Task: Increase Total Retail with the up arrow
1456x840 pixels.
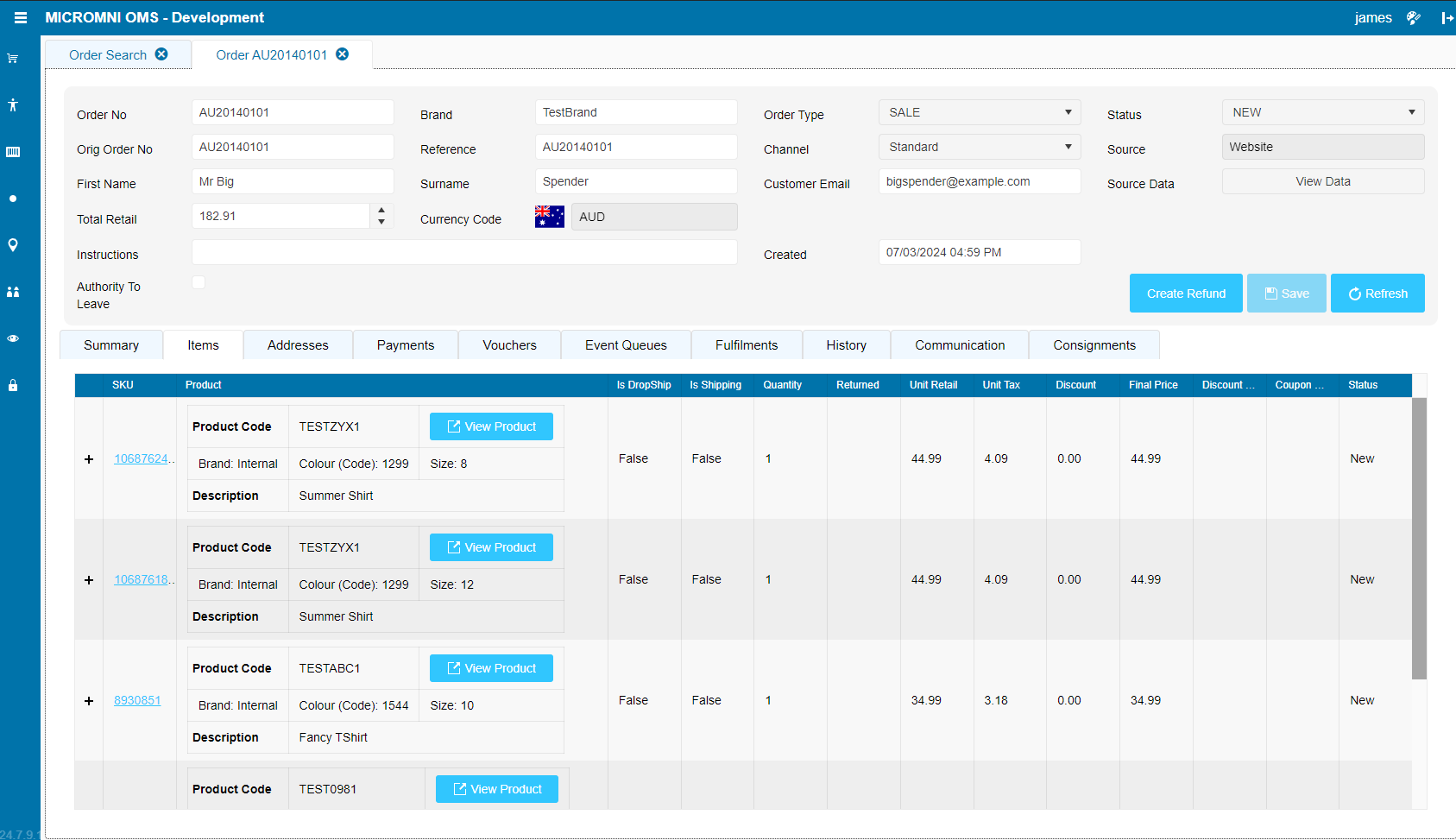Action: pos(381,210)
